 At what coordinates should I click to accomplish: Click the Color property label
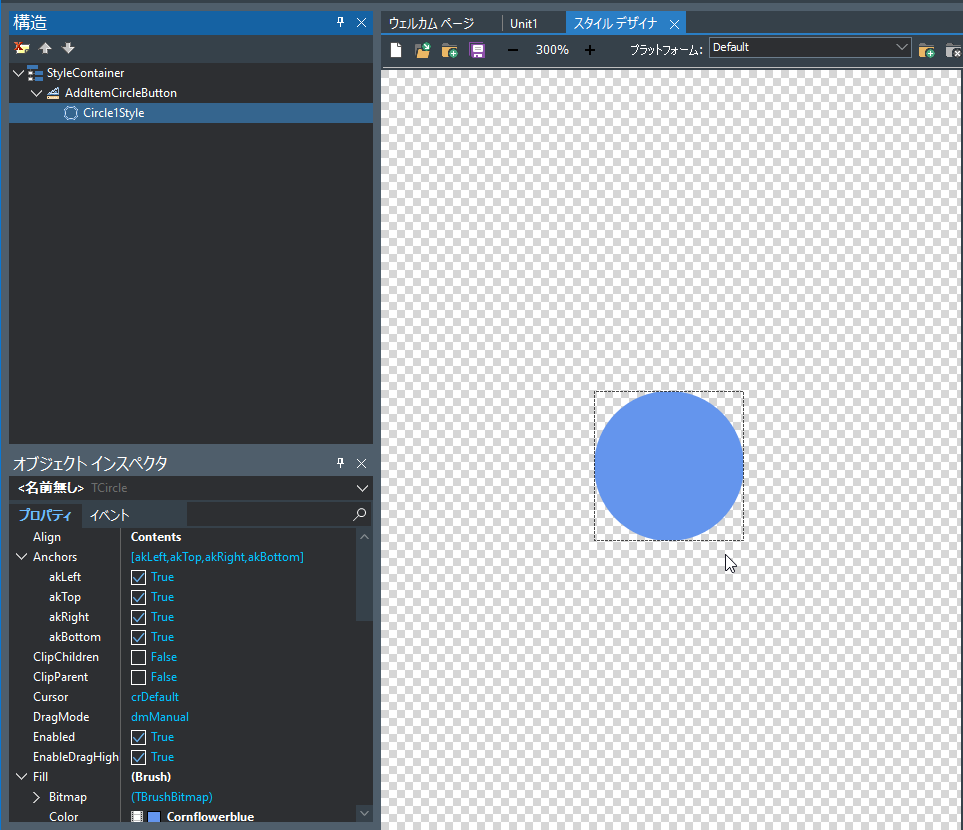click(64, 816)
